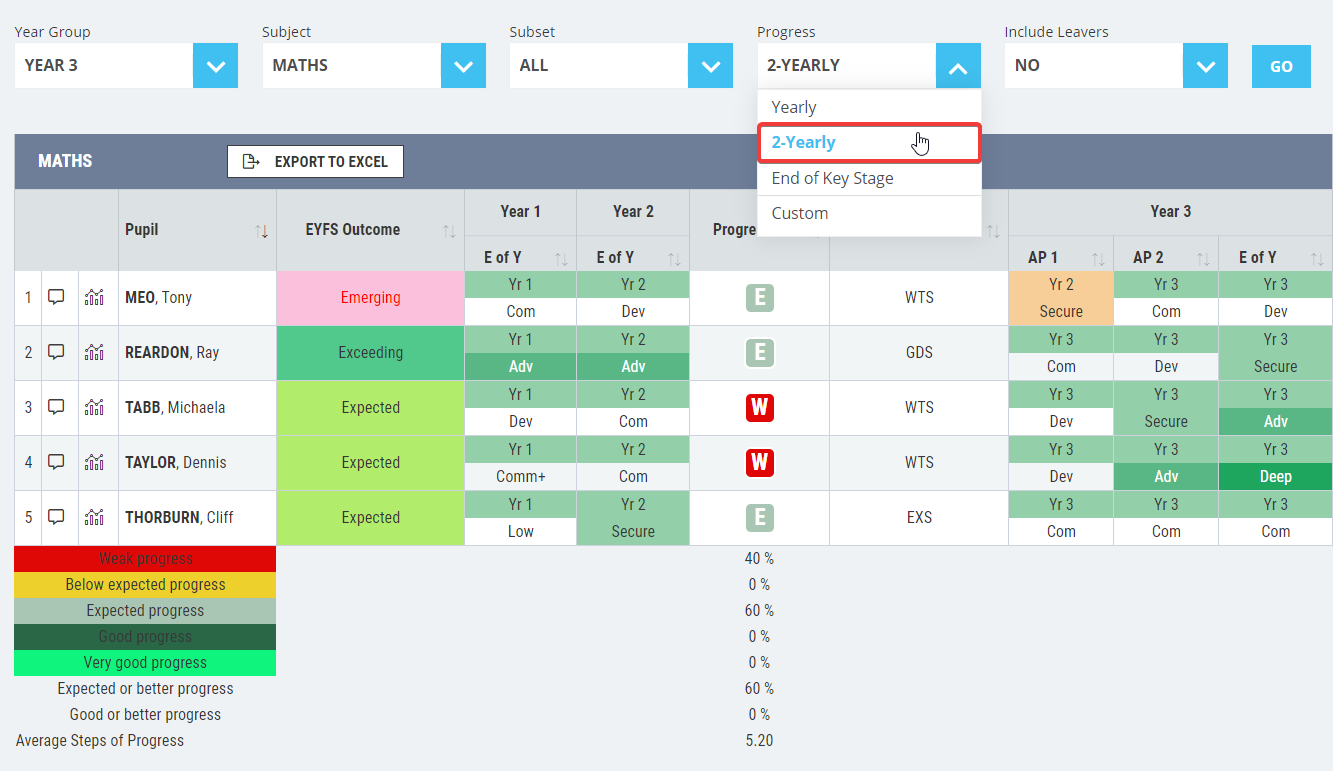Sort the EYFS Outcome column

(x=449, y=231)
